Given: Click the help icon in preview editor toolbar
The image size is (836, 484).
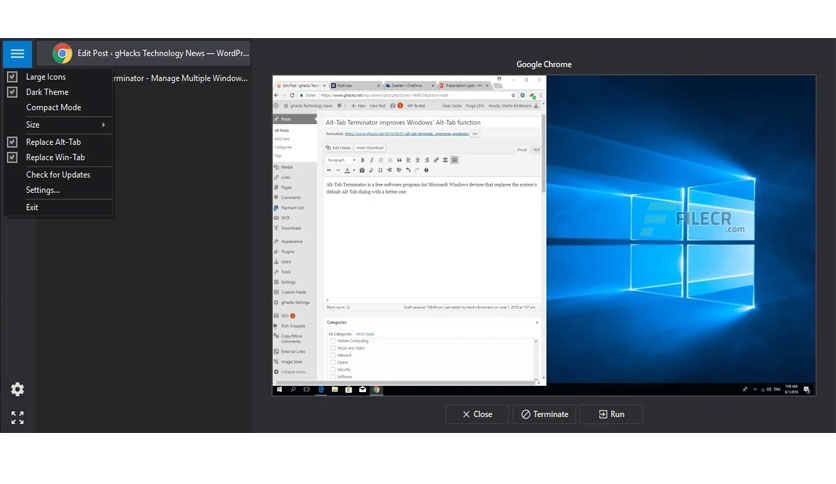Looking at the screenshot, I should coord(426,171).
